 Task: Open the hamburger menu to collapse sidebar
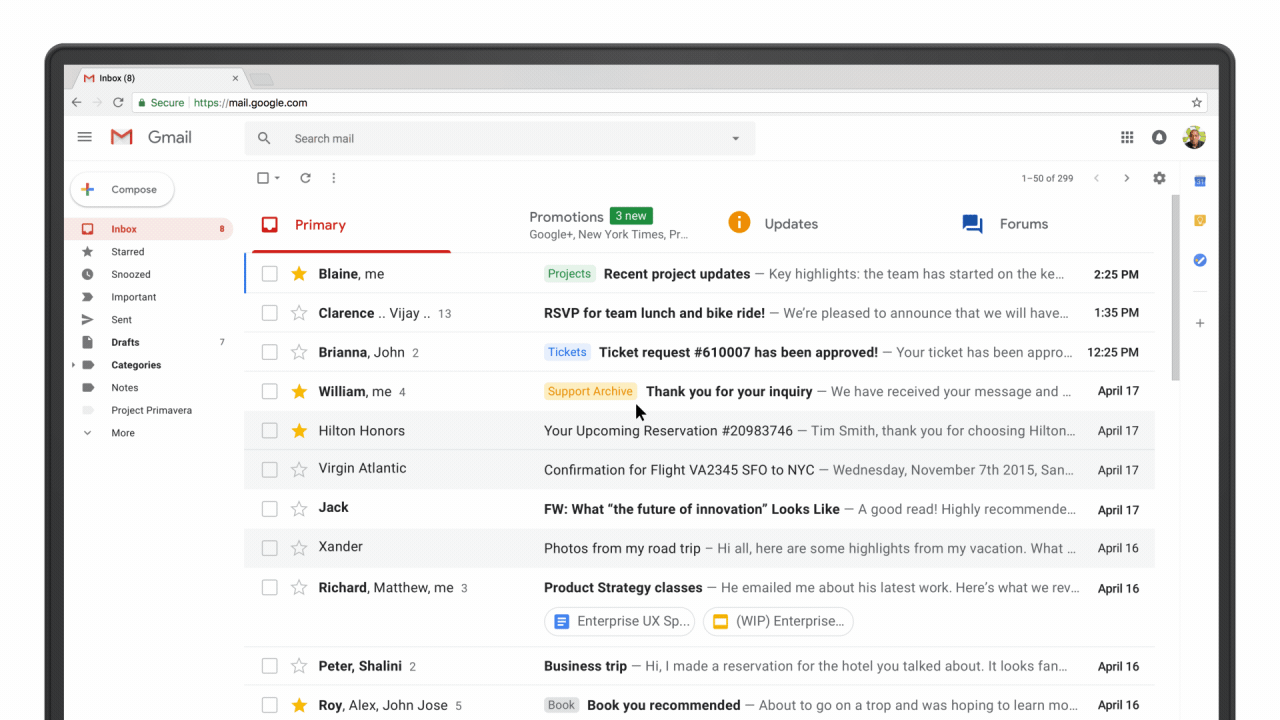84,136
